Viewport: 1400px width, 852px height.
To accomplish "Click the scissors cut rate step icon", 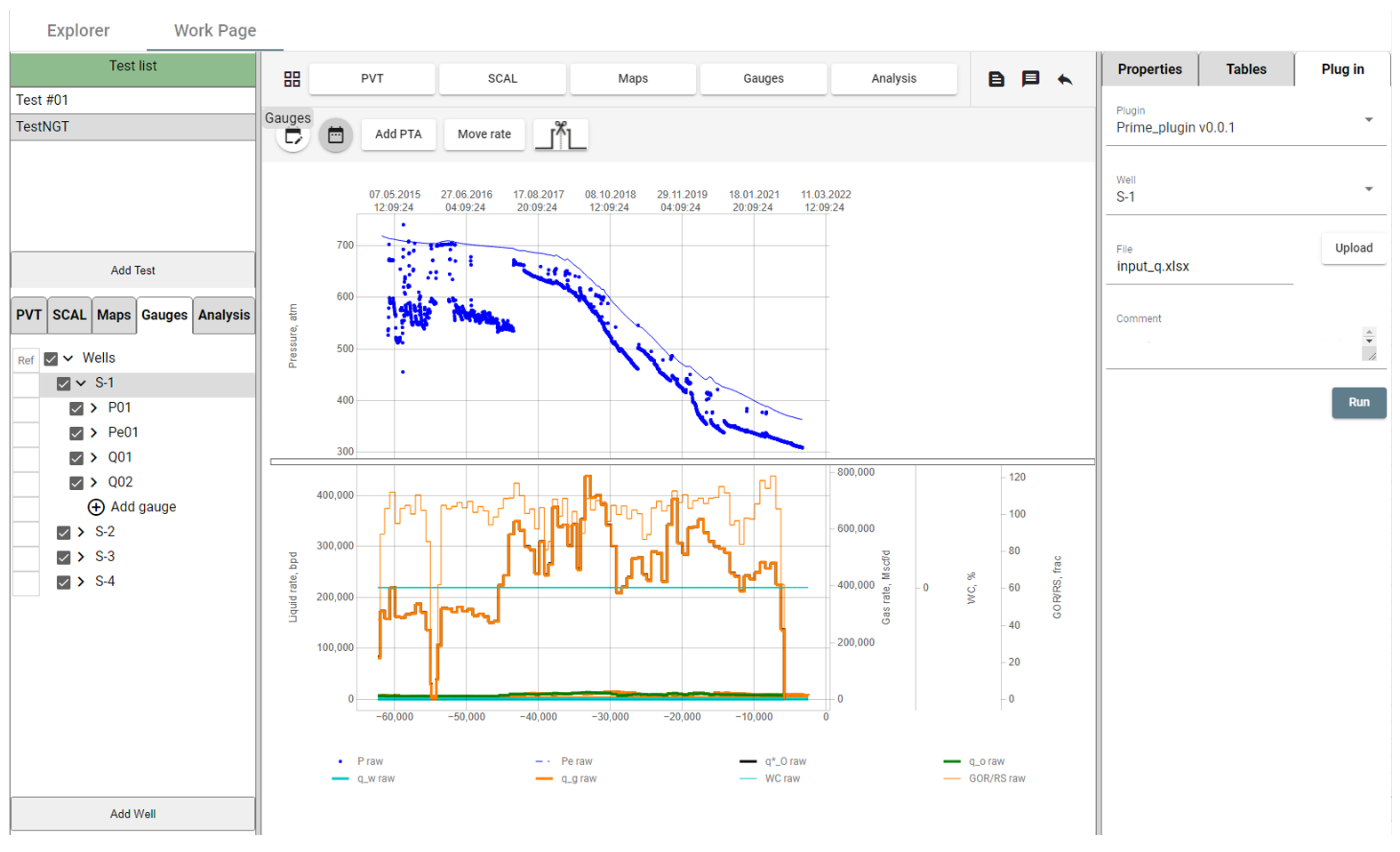I will click(x=561, y=135).
